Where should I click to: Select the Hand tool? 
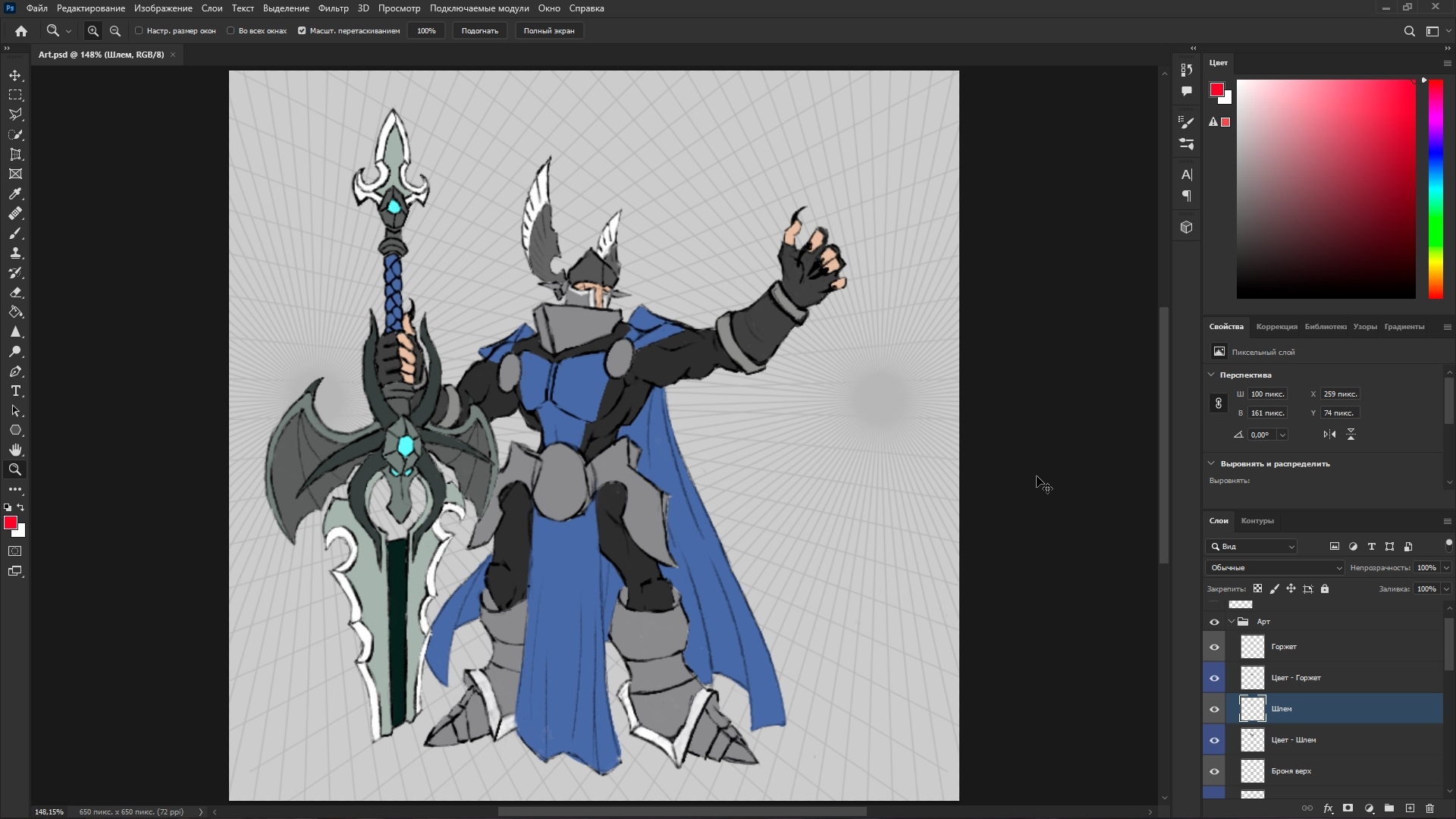click(x=15, y=450)
